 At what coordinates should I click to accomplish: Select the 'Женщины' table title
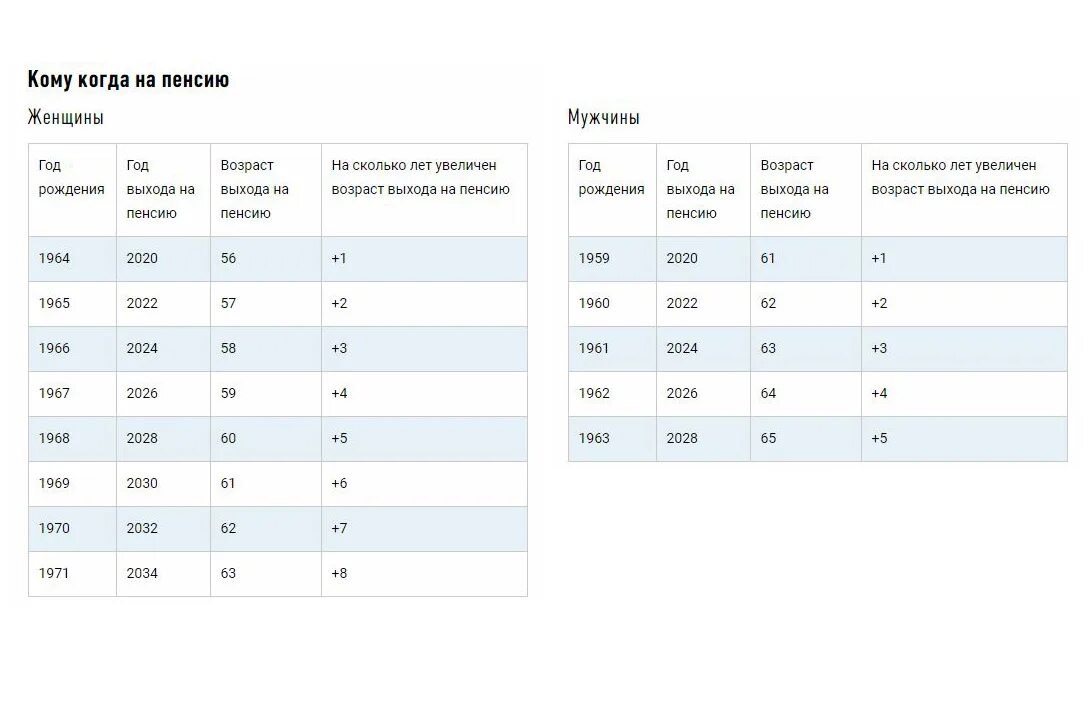65,117
